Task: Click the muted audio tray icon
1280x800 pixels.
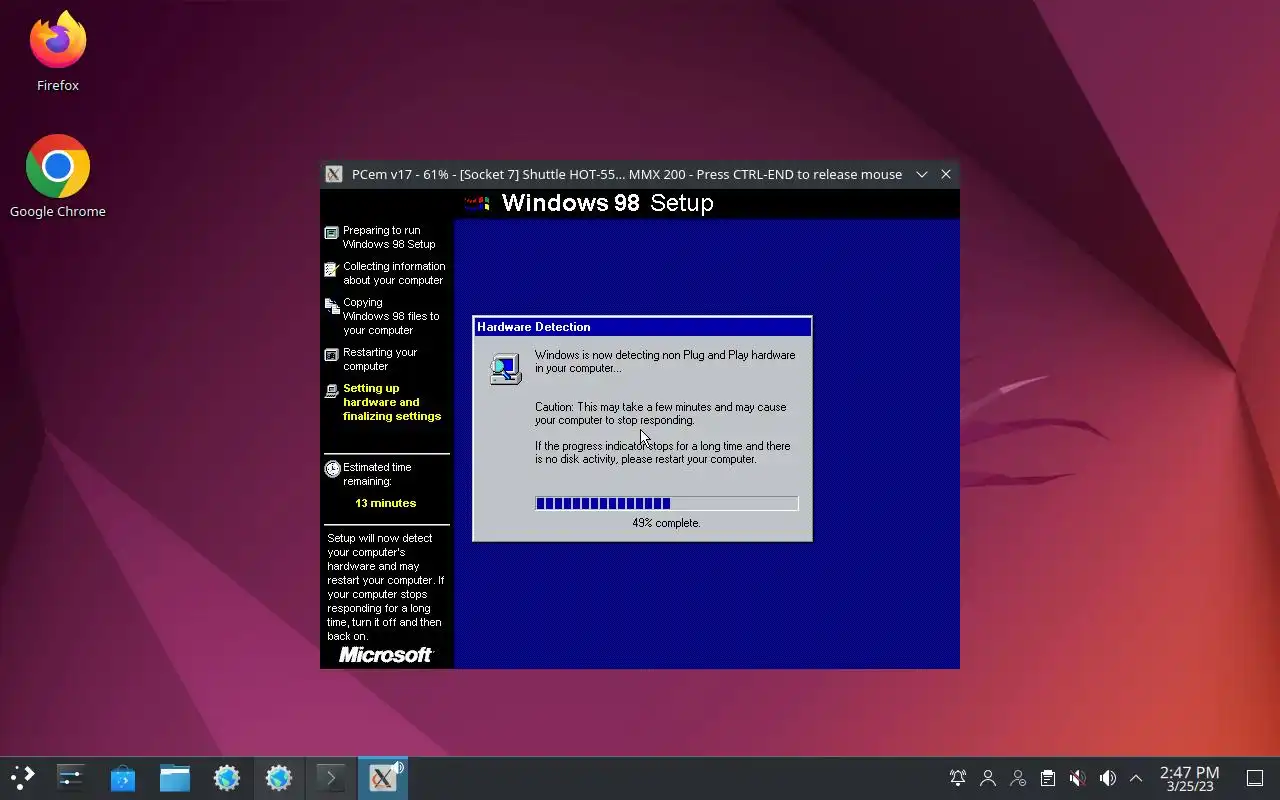Action: 1077,778
